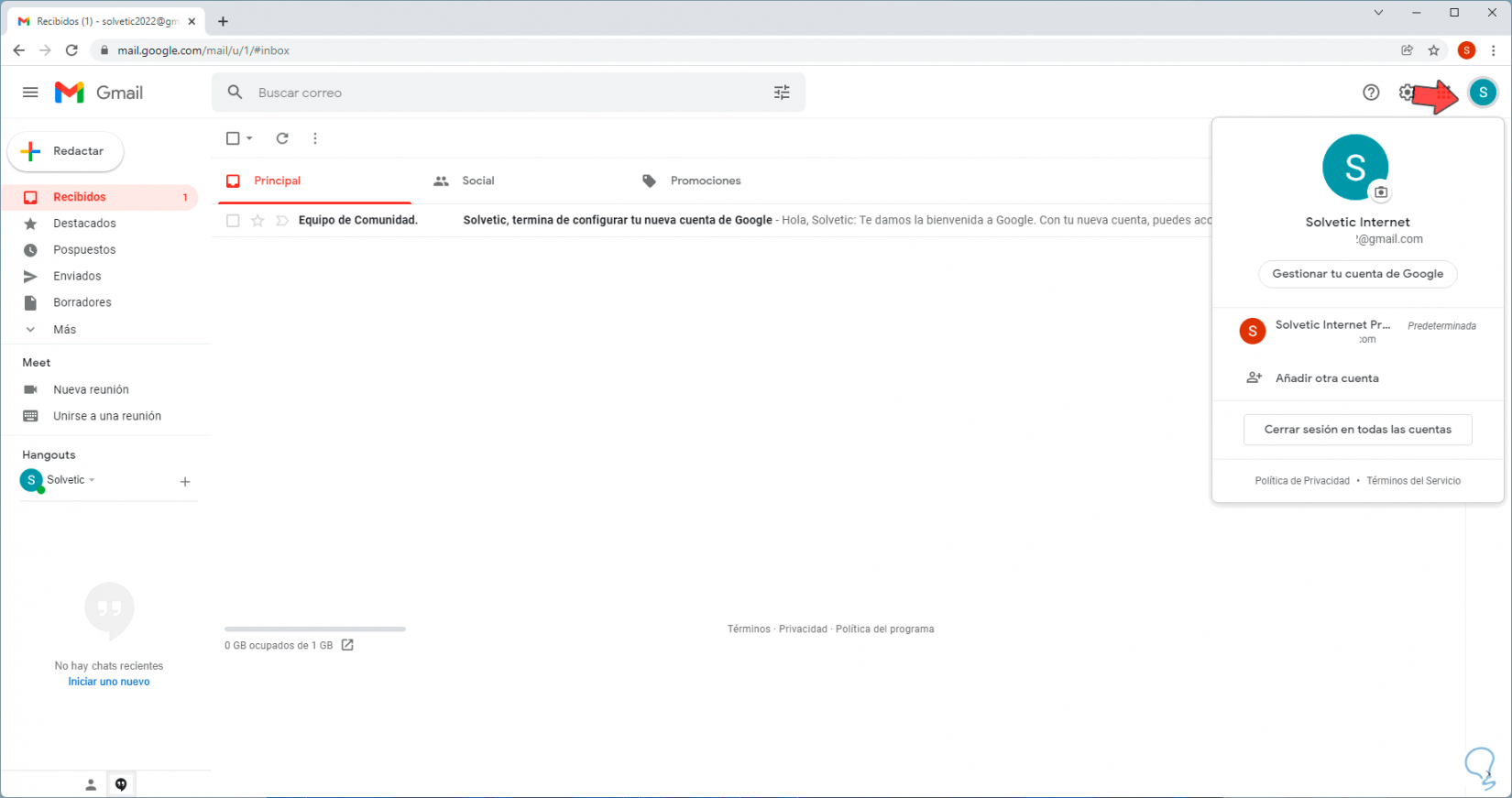Change profile photo camera icon
The height and width of the screenshot is (798, 1512).
(x=1381, y=192)
